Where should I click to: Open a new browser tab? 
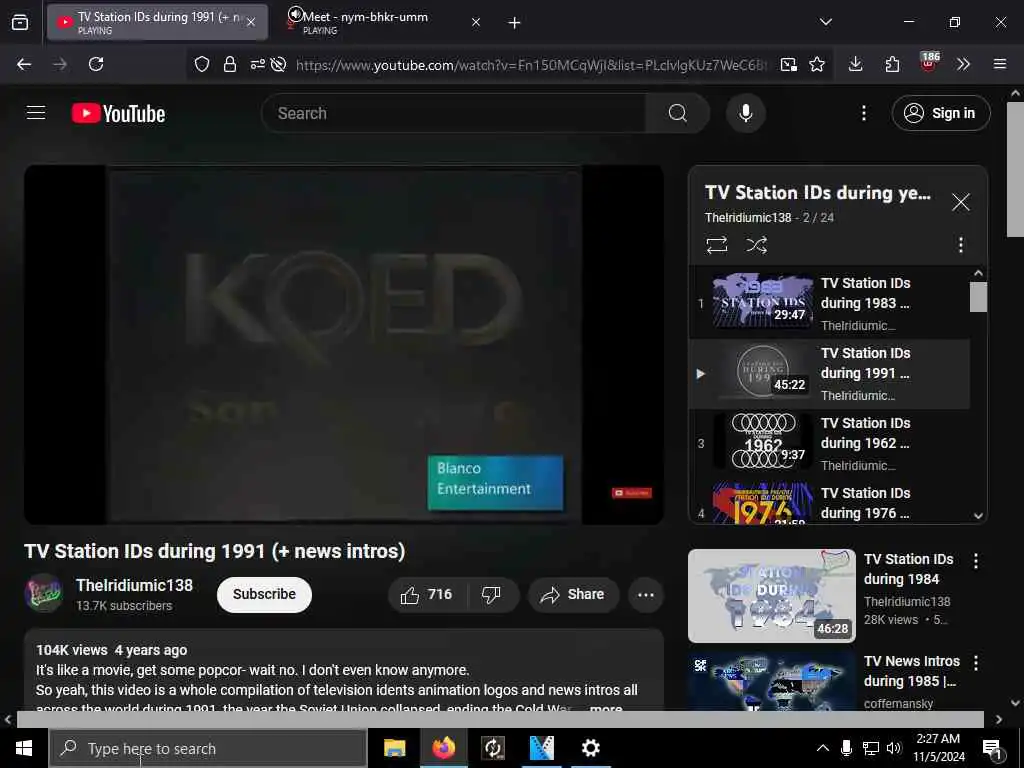pos(514,23)
